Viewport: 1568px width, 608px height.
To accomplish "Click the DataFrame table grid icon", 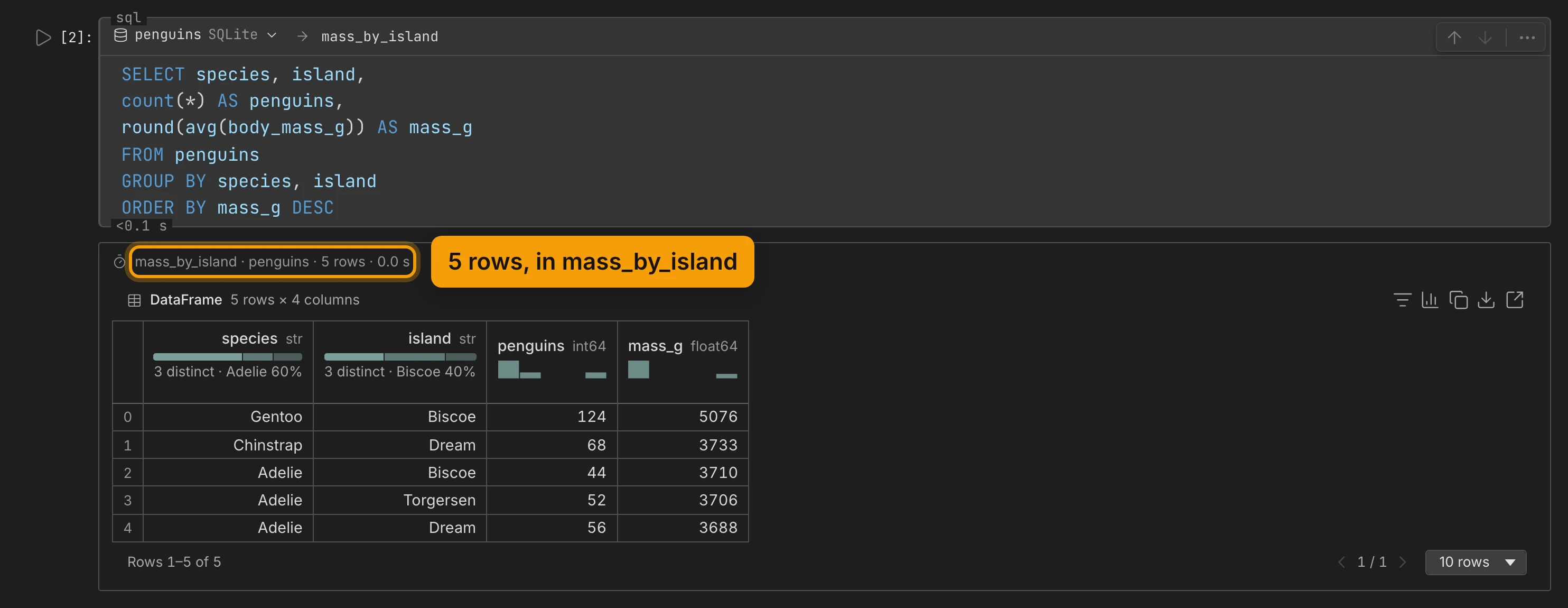I will [x=135, y=300].
